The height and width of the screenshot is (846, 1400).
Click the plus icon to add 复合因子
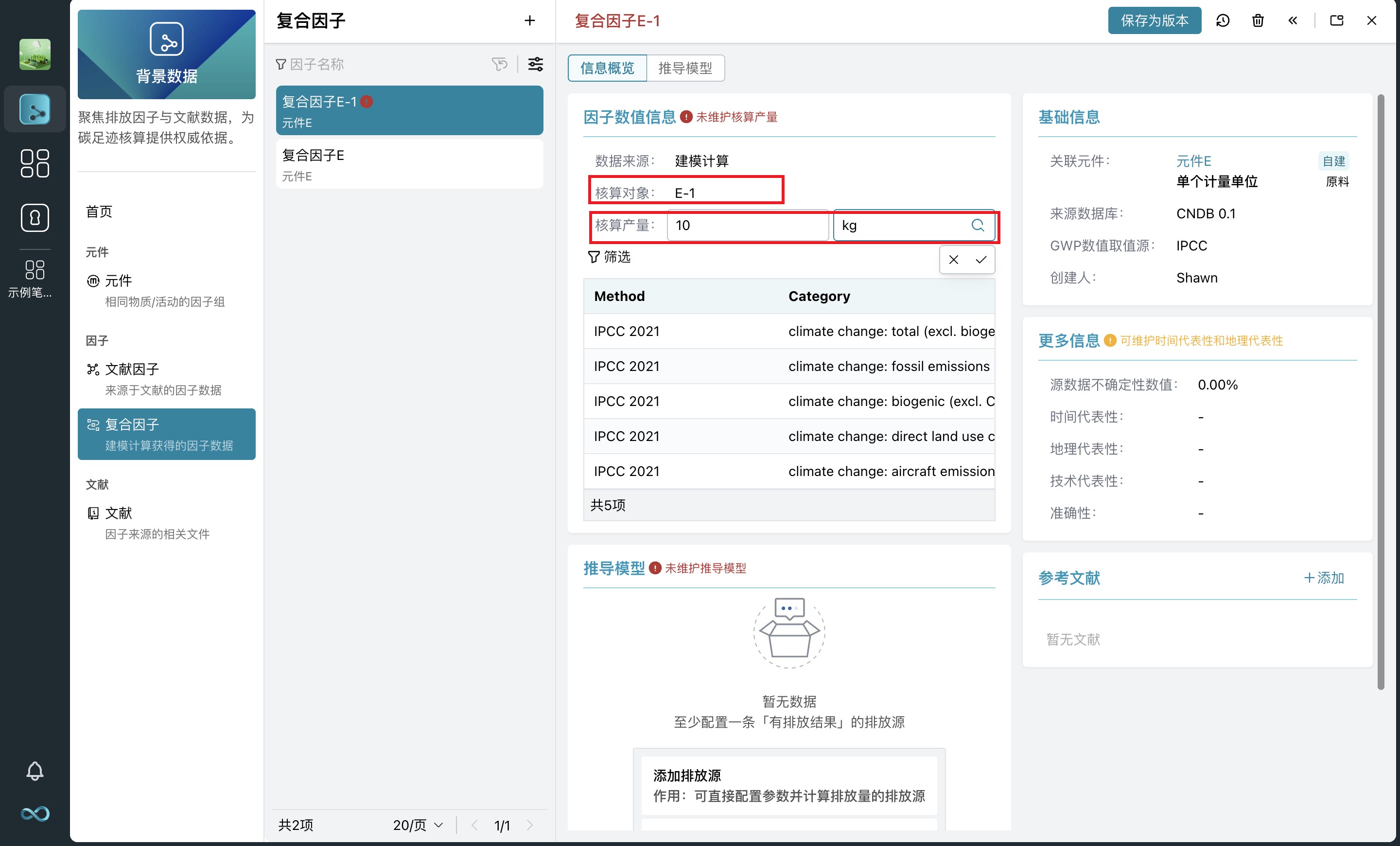[x=529, y=21]
